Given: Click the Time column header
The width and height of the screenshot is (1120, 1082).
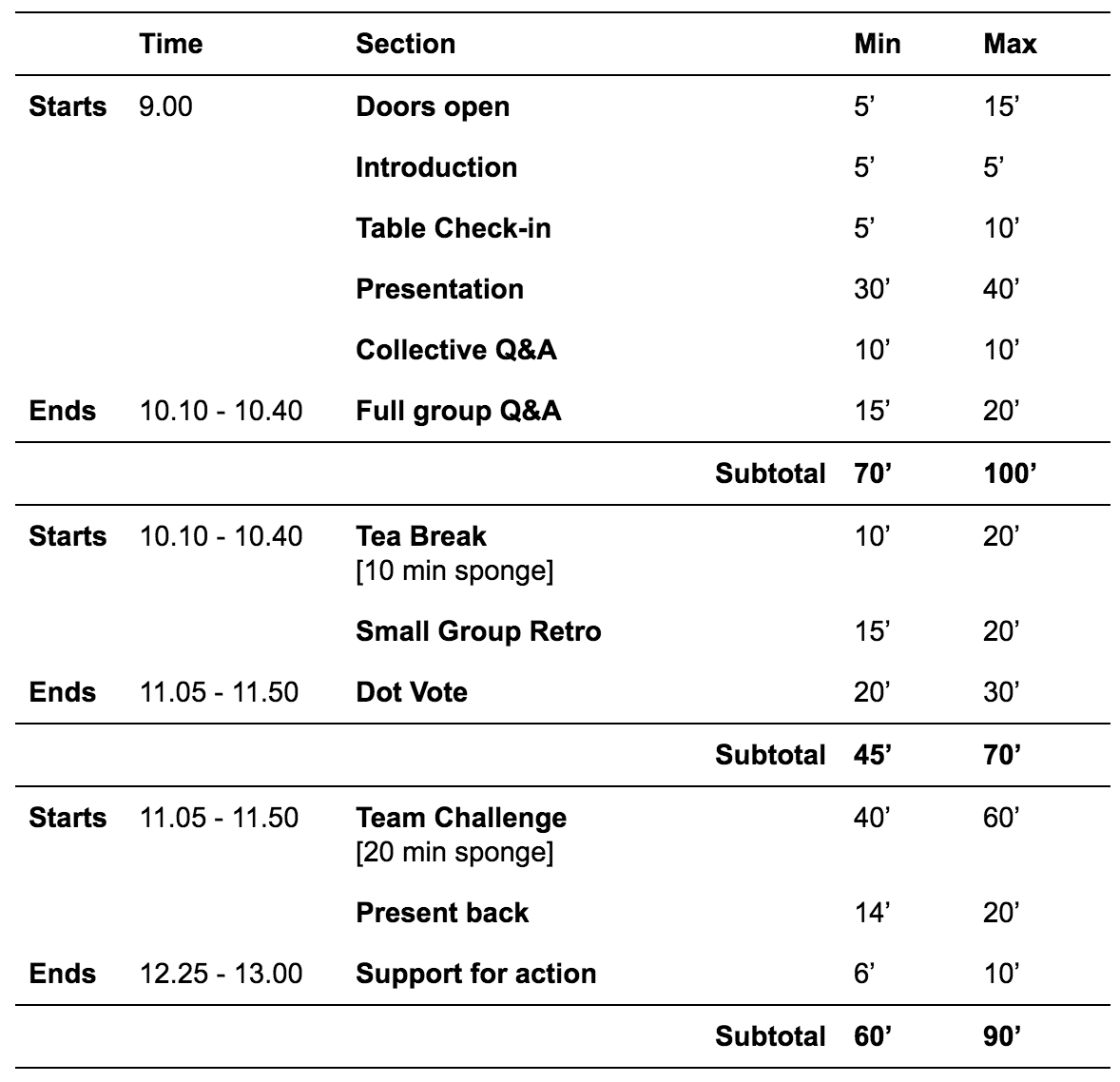Looking at the screenshot, I should coord(171,45).
